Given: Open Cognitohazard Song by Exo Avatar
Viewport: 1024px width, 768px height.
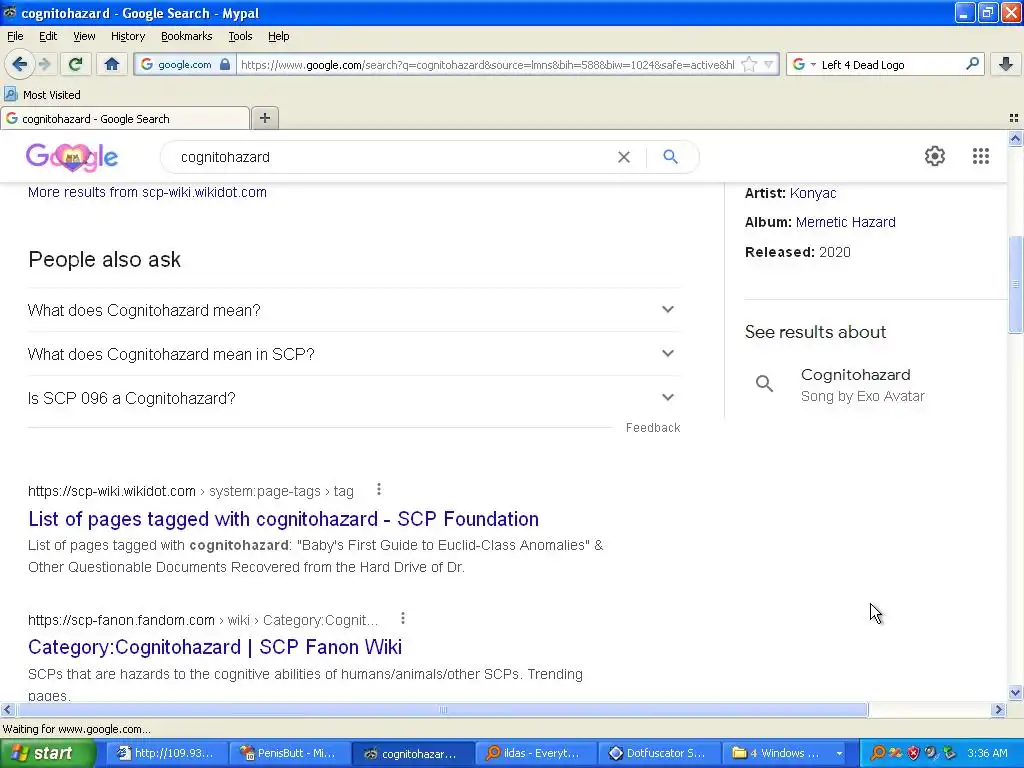Looking at the screenshot, I should click(x=862, y=385).
